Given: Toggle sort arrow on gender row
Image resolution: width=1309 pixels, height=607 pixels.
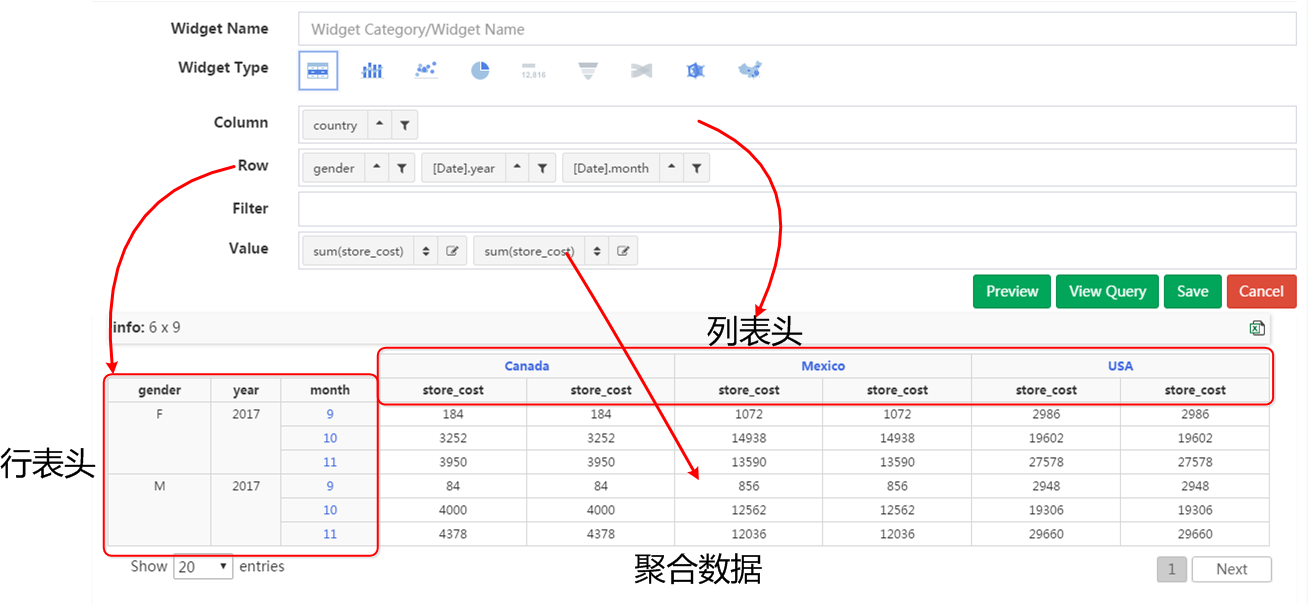Looking at the screenshot, I should pyautogui.click(x=377, y=168).
